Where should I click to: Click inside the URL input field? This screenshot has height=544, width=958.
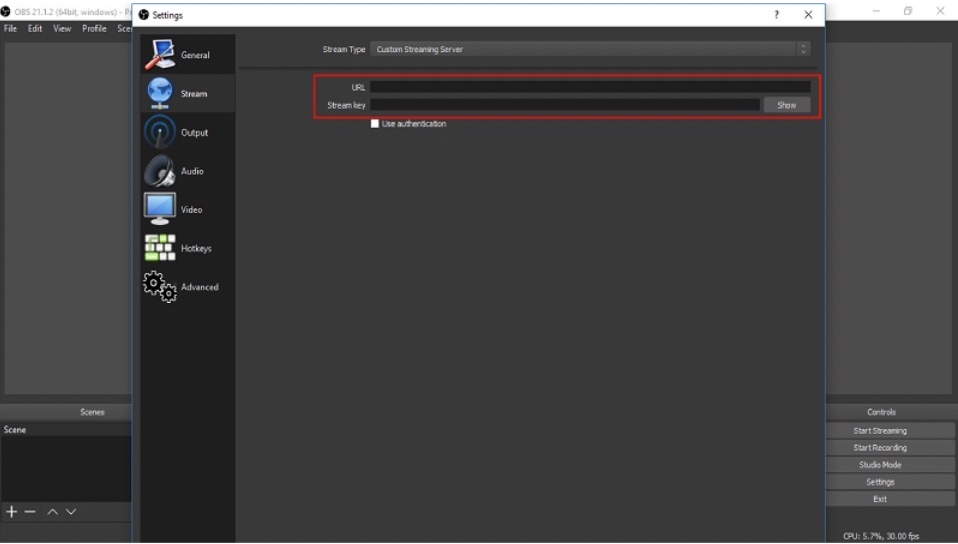coord(590,87)
